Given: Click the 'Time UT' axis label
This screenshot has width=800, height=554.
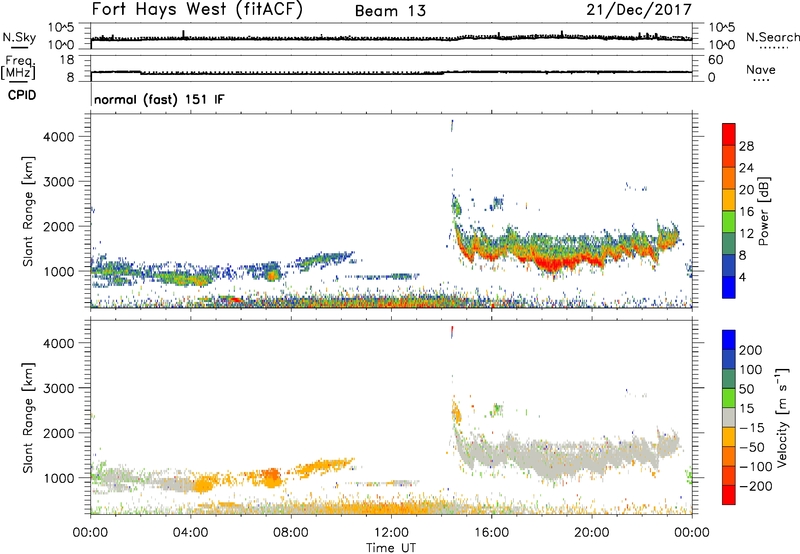Looking at the screenshot, I should pyautogui.click(x=391, y=548).
